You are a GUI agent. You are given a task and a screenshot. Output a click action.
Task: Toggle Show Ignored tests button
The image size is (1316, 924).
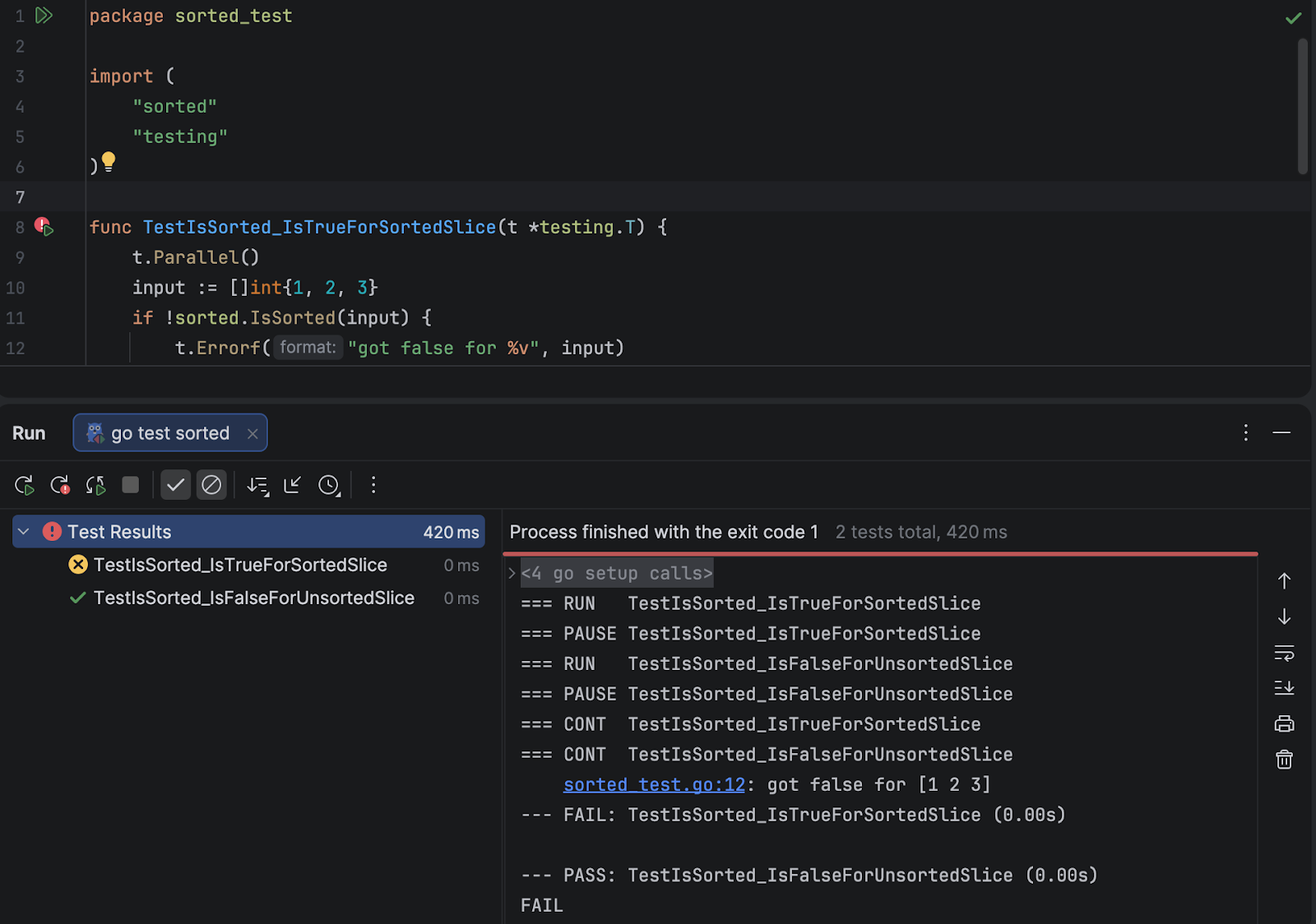(x=211, y=486)
